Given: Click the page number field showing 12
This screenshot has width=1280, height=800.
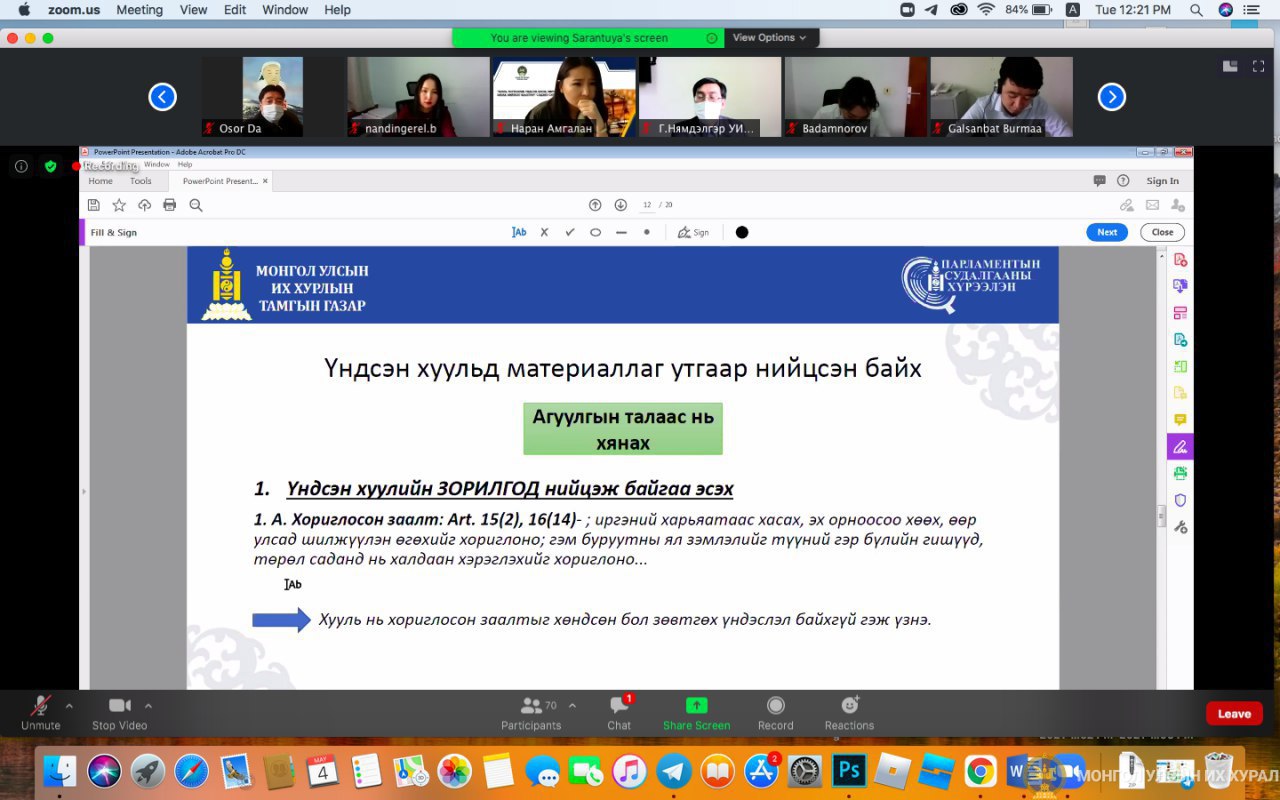Looking at the screenshot, I should (647, 205).
